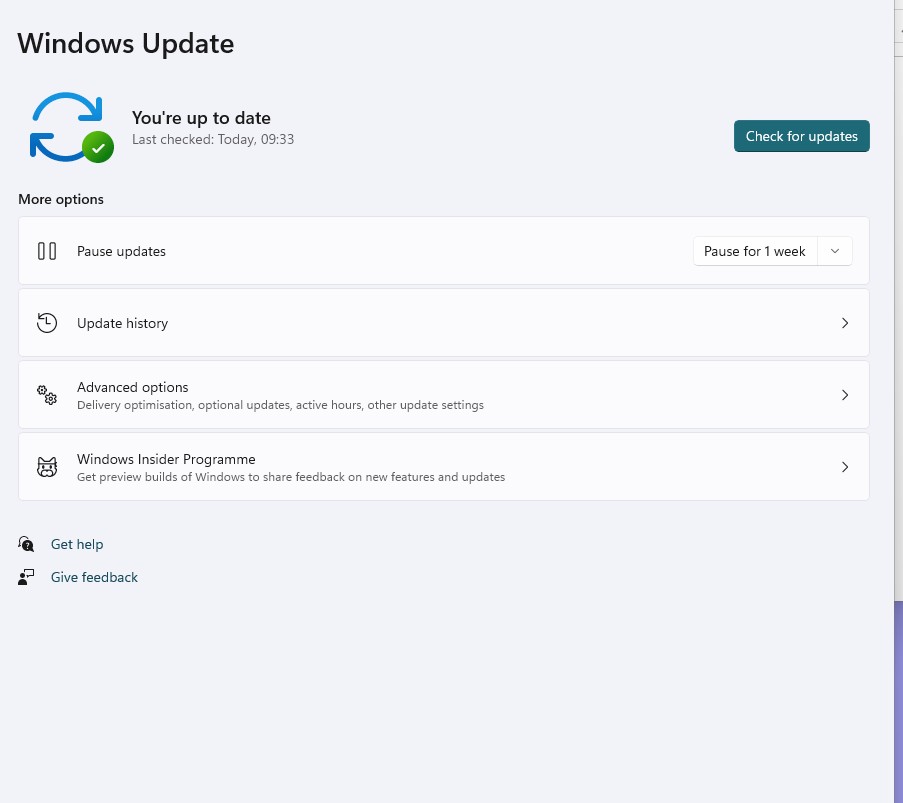This screenshot has width=903, height=803.
Task: Open the Update history chevron
Action: tap(844, 323)
